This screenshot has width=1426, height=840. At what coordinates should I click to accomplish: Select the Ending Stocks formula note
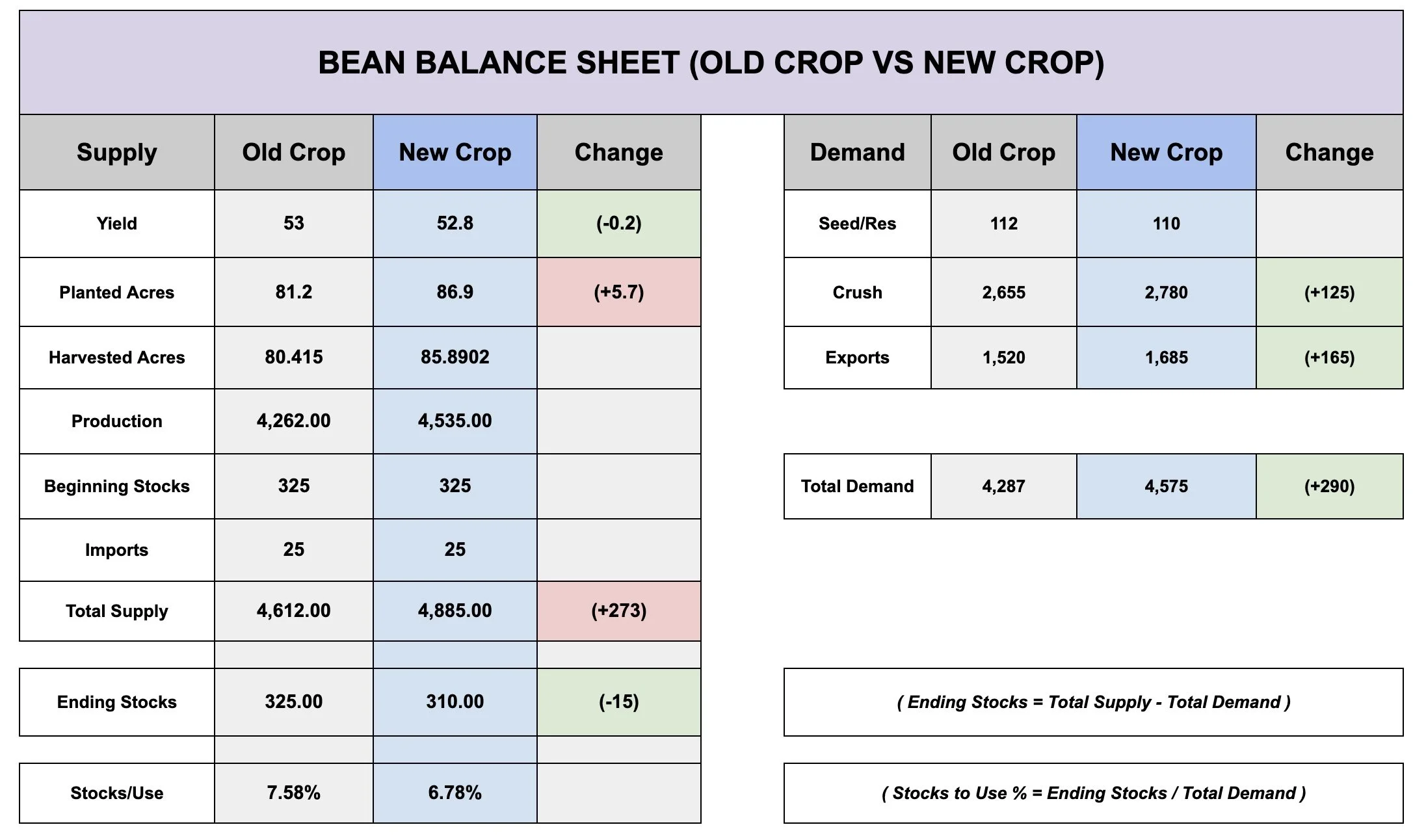[1094, 702]
